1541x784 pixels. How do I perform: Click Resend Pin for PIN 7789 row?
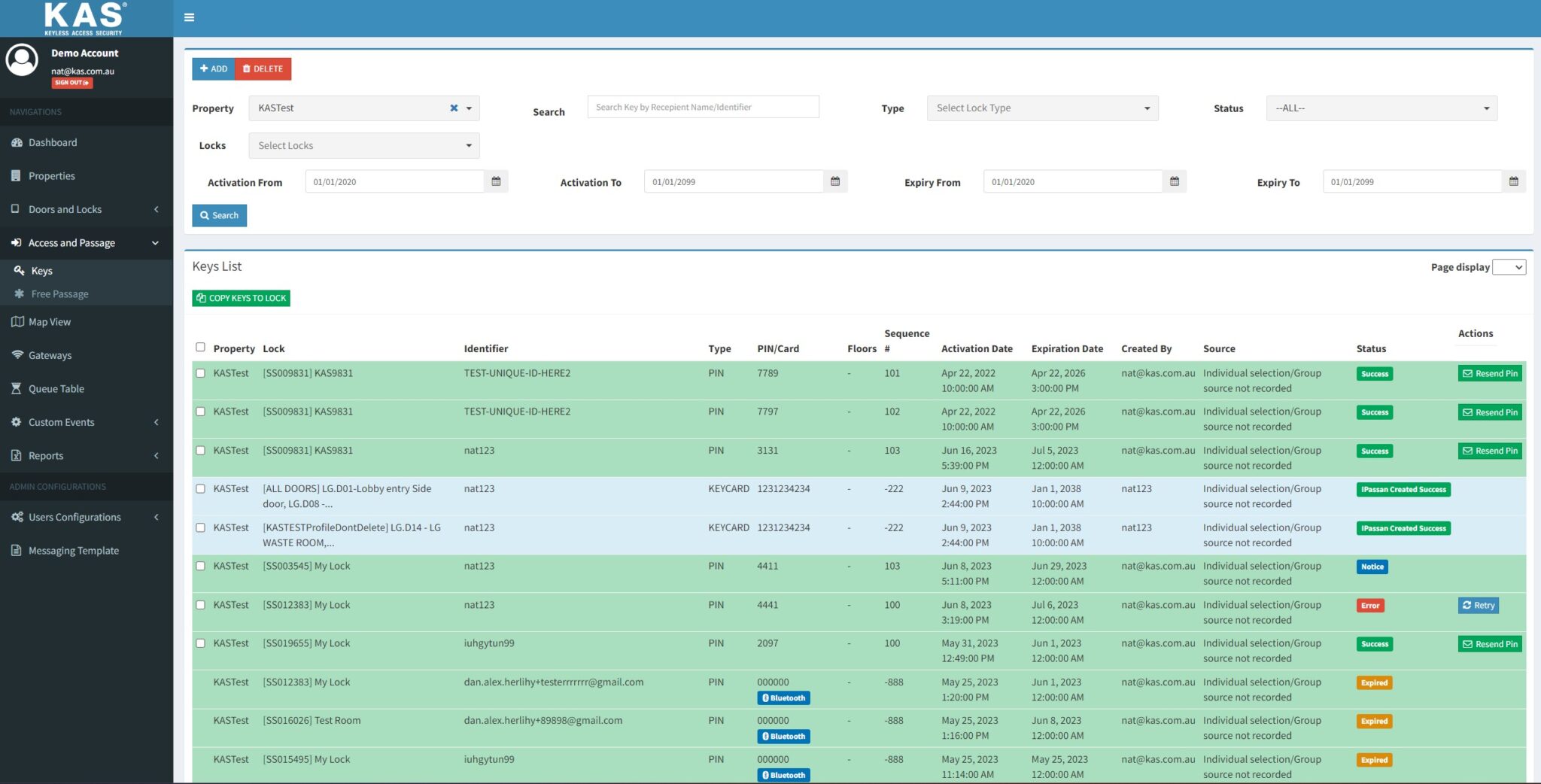coord(1490,373)
